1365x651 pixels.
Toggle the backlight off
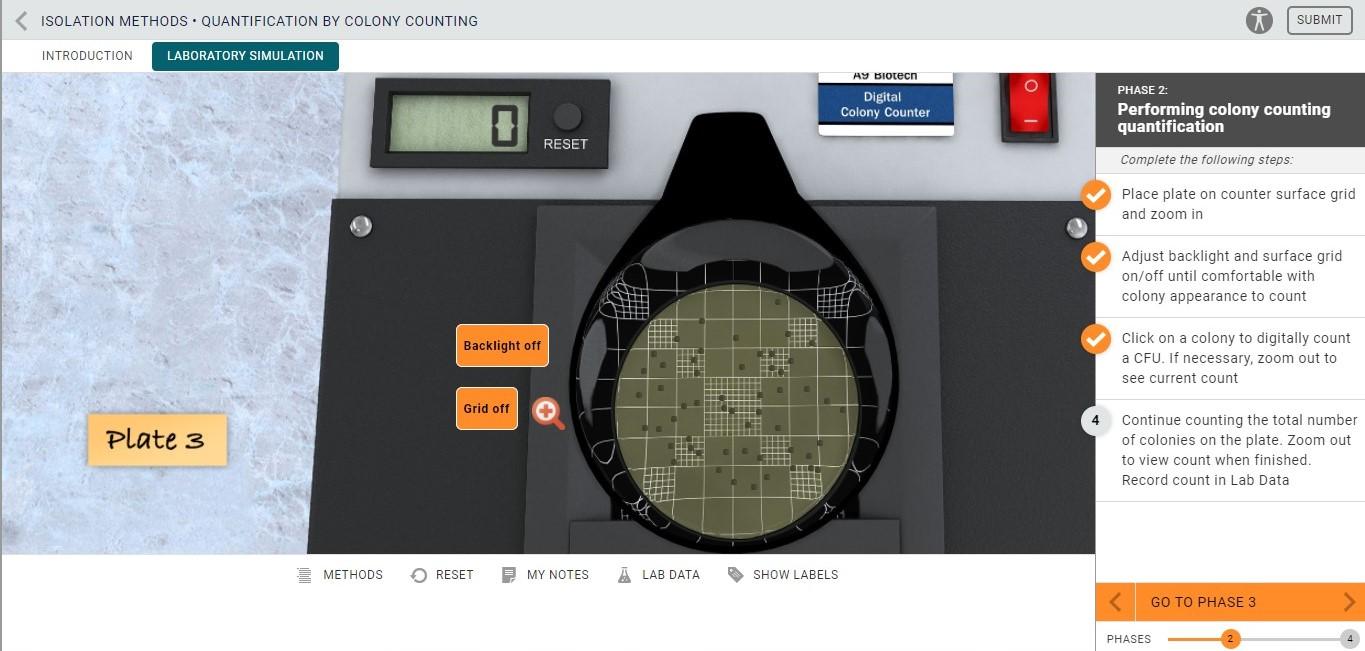pyautogui.click(x=502, y=345)
